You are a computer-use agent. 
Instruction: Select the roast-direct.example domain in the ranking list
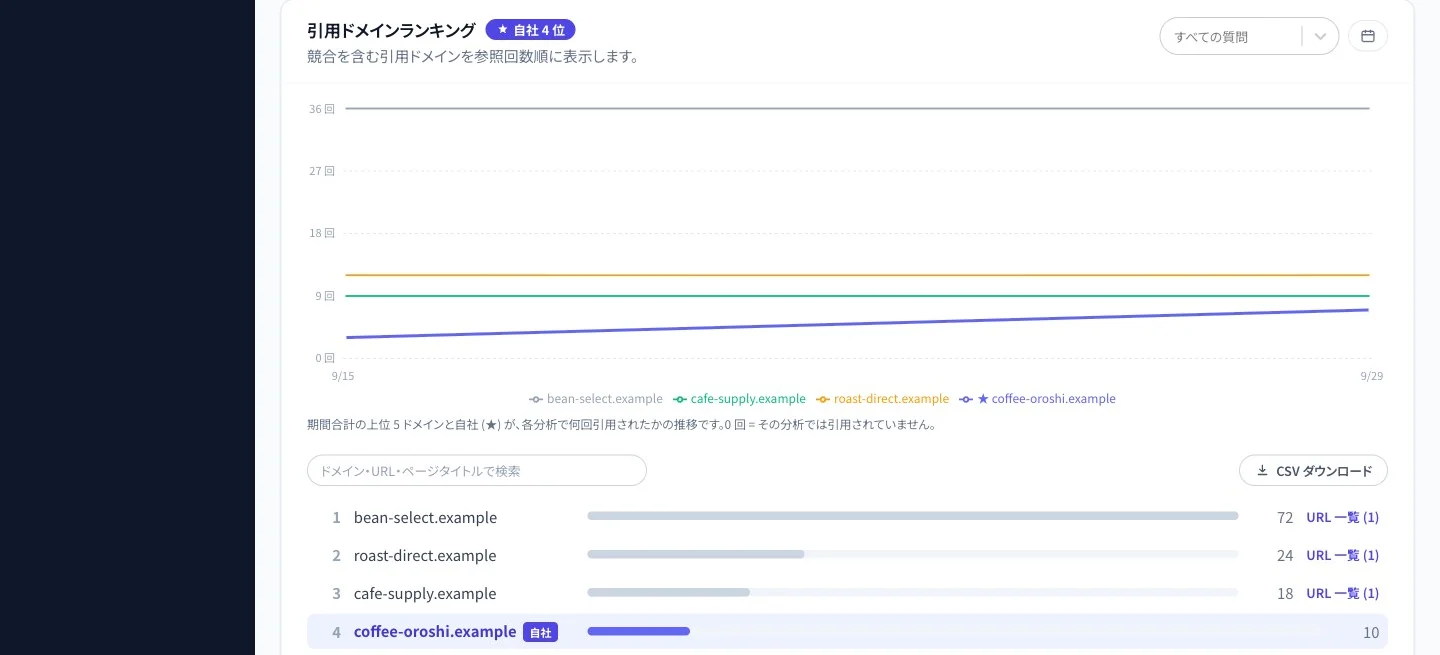[425, 555]
